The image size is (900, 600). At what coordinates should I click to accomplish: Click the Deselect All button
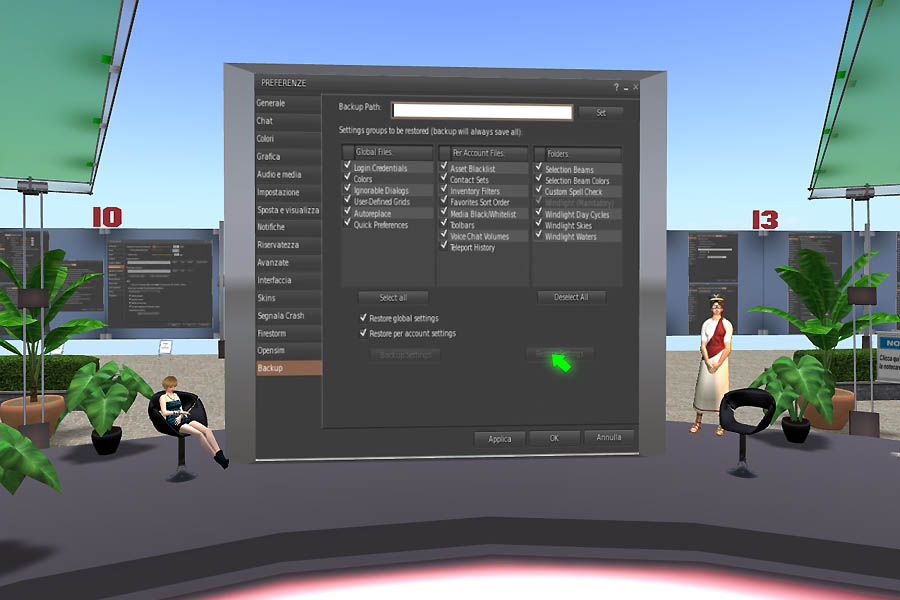[571, 297]
